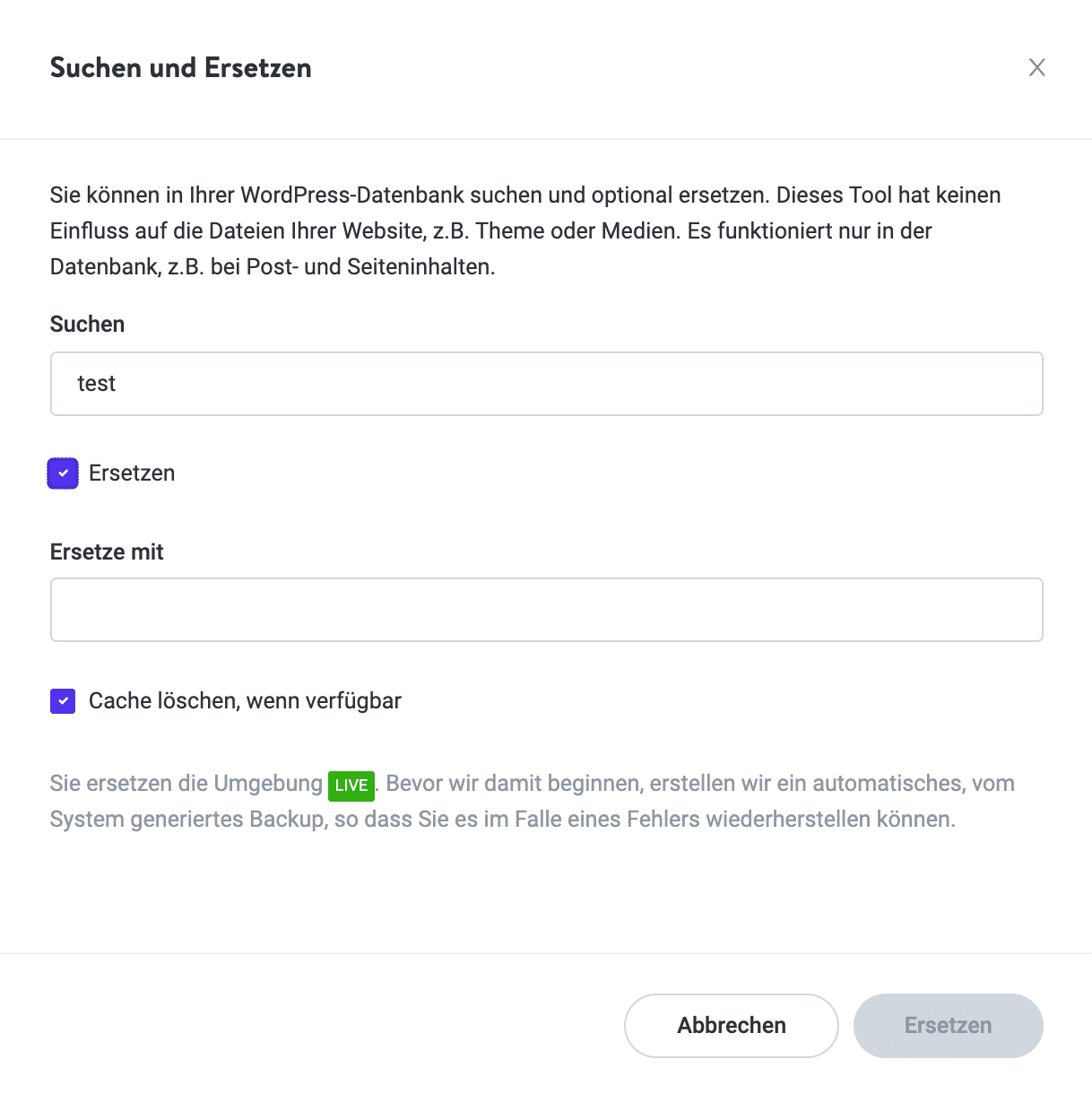Click the dialog close icon top right
Viewport: 1092px width, 1094px height.
(x=1036, y=67)
